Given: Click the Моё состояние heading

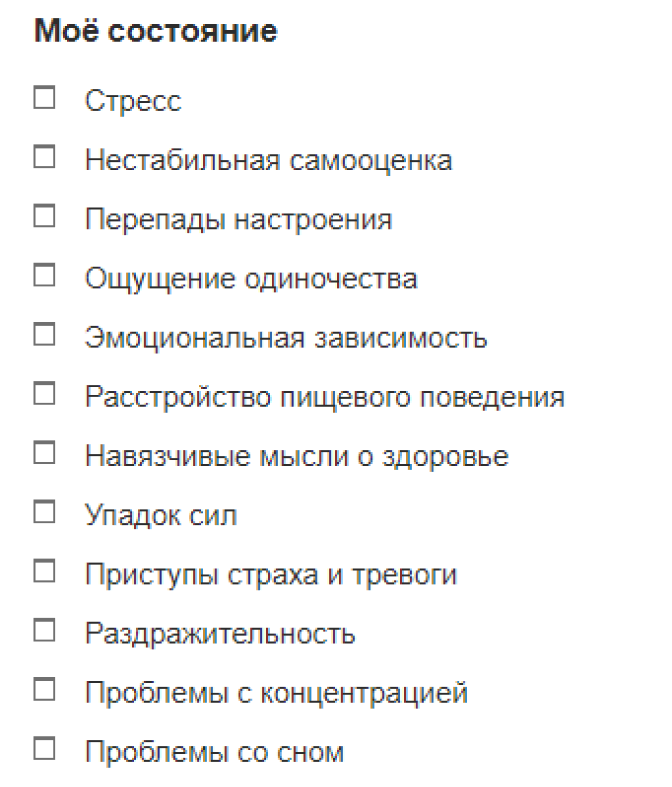Looking at the screenshot, I should [156, 31].
